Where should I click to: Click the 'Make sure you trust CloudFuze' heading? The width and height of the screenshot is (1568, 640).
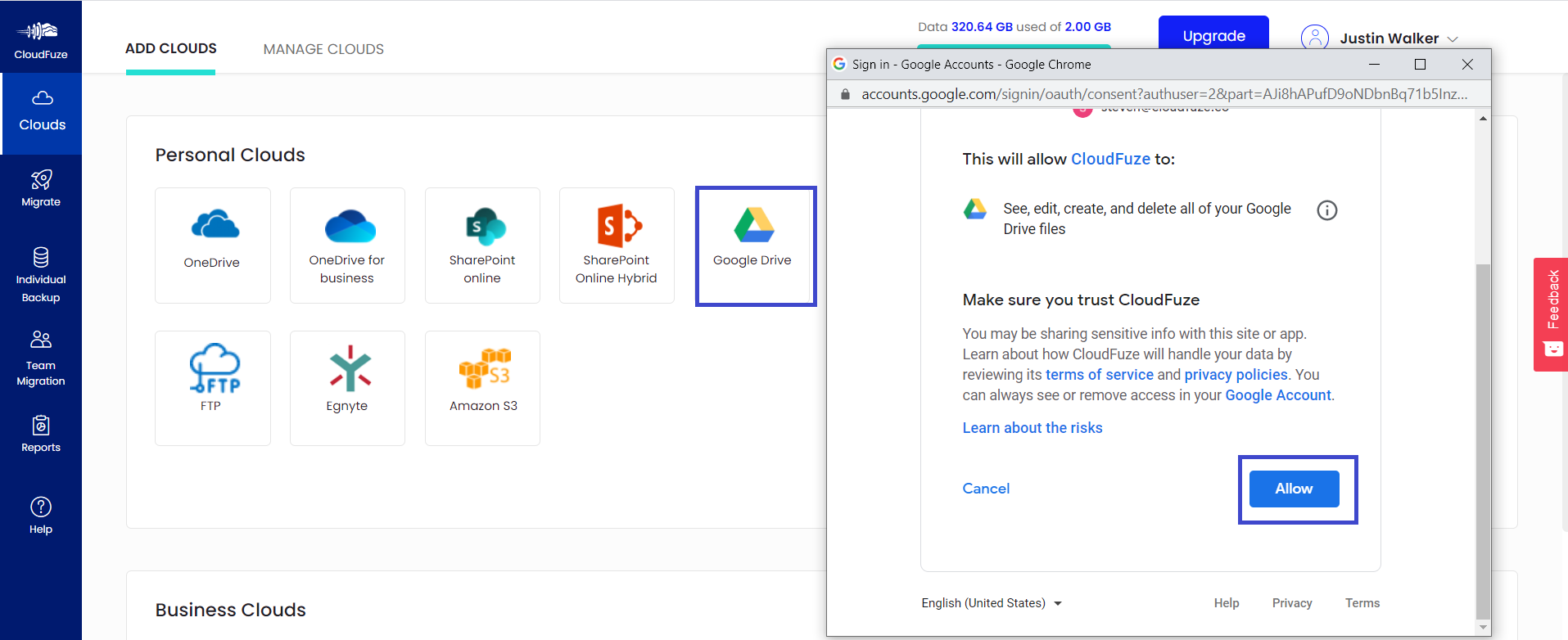[1081, 300]
